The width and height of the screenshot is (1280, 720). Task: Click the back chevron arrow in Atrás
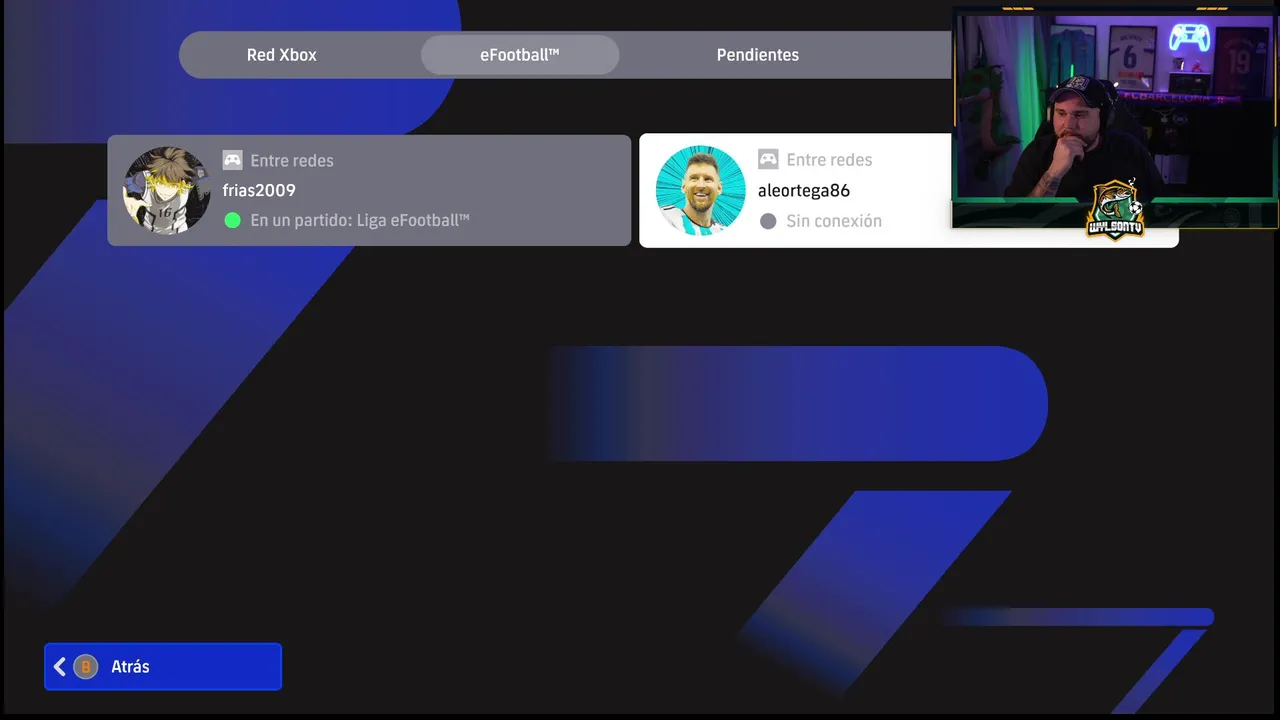60,667
